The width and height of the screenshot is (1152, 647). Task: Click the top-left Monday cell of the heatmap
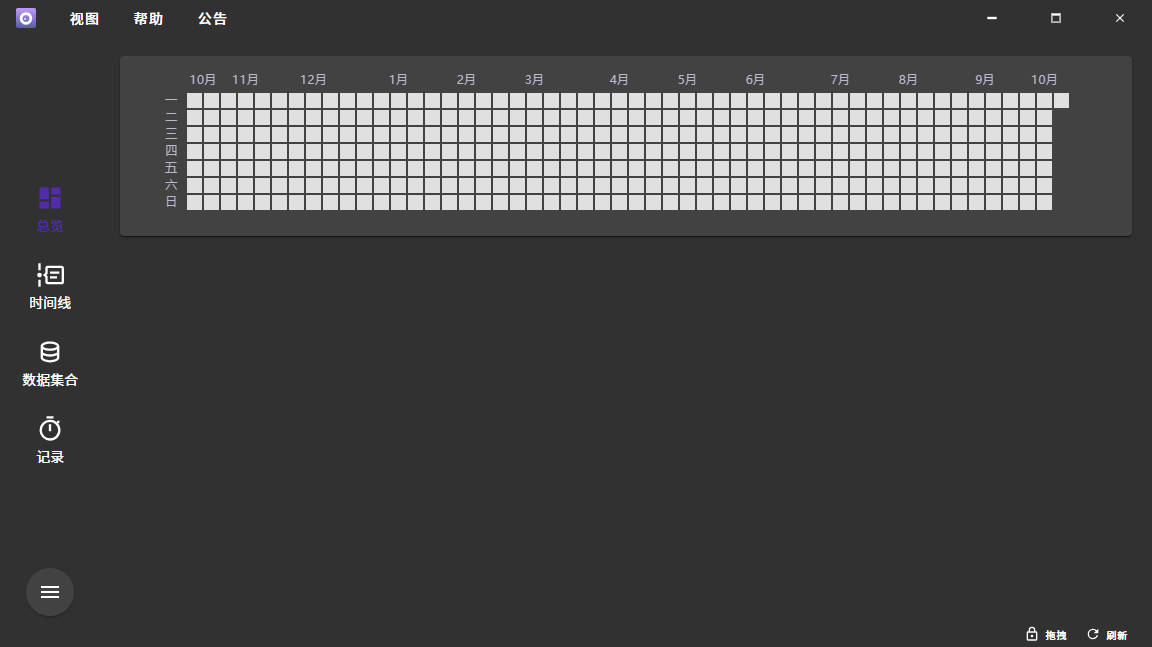pos(194,100)
